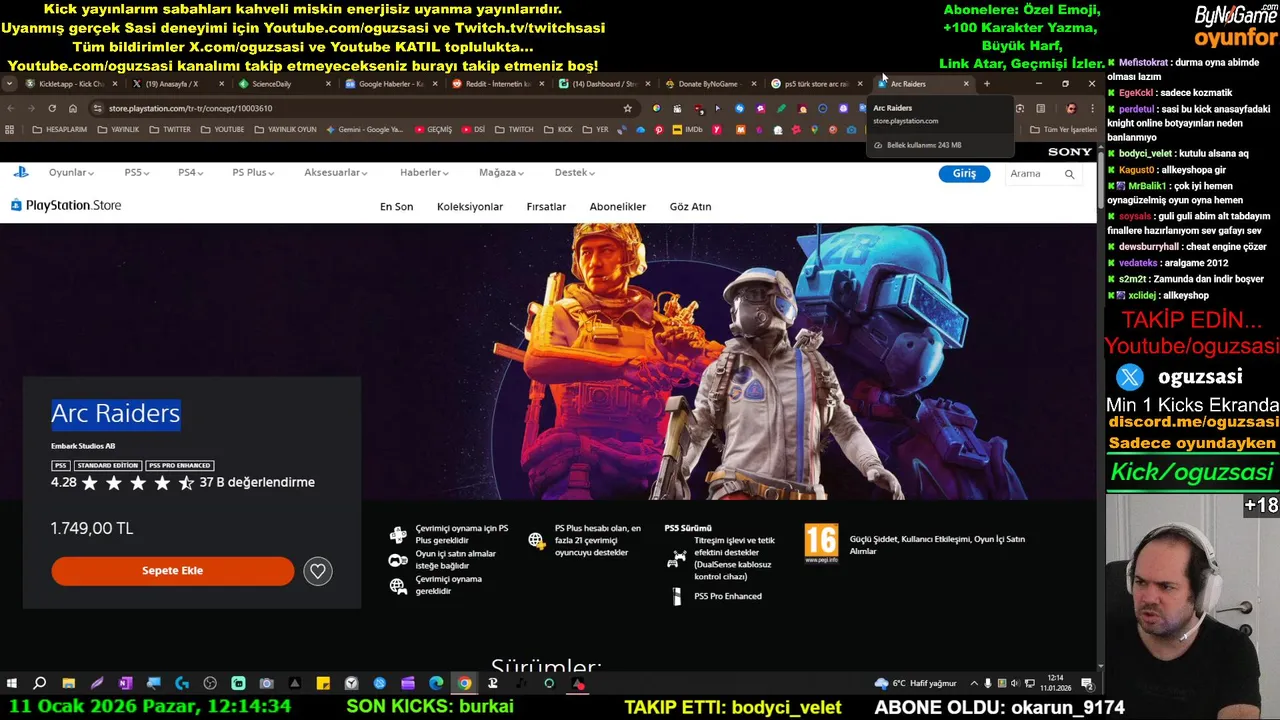Click the Sepete Ekle button
Viewport: 1280px width, 720px height.
pos(173,571)
